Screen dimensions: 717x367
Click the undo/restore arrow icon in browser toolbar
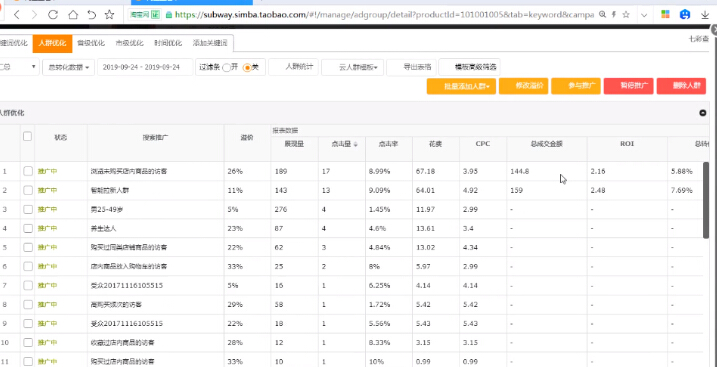click(x=91, y=15)
